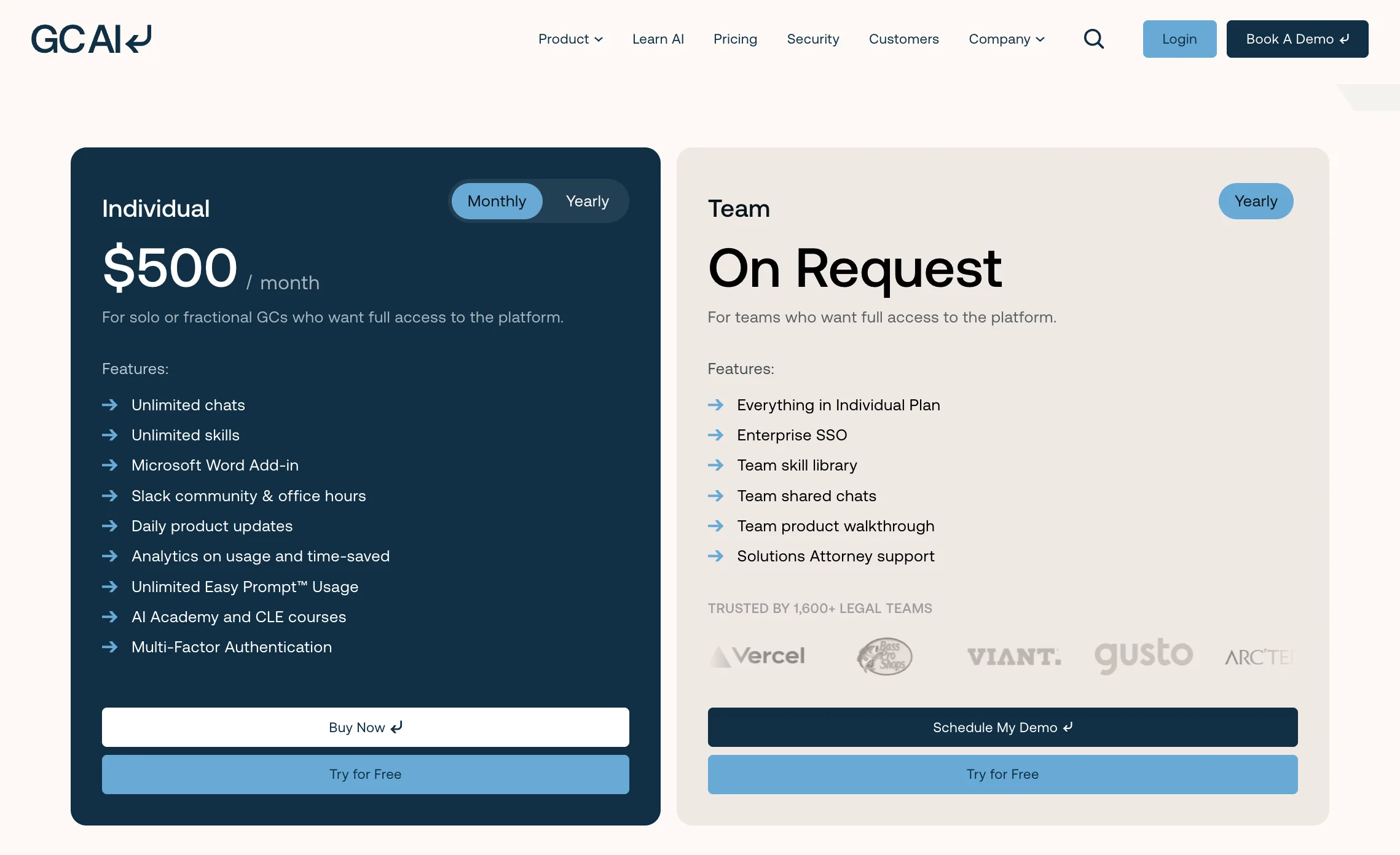This screenshot has width=1400, height=855.
Task: Select Yearly pill on Team plan
Action: (x=1256, y=201)
